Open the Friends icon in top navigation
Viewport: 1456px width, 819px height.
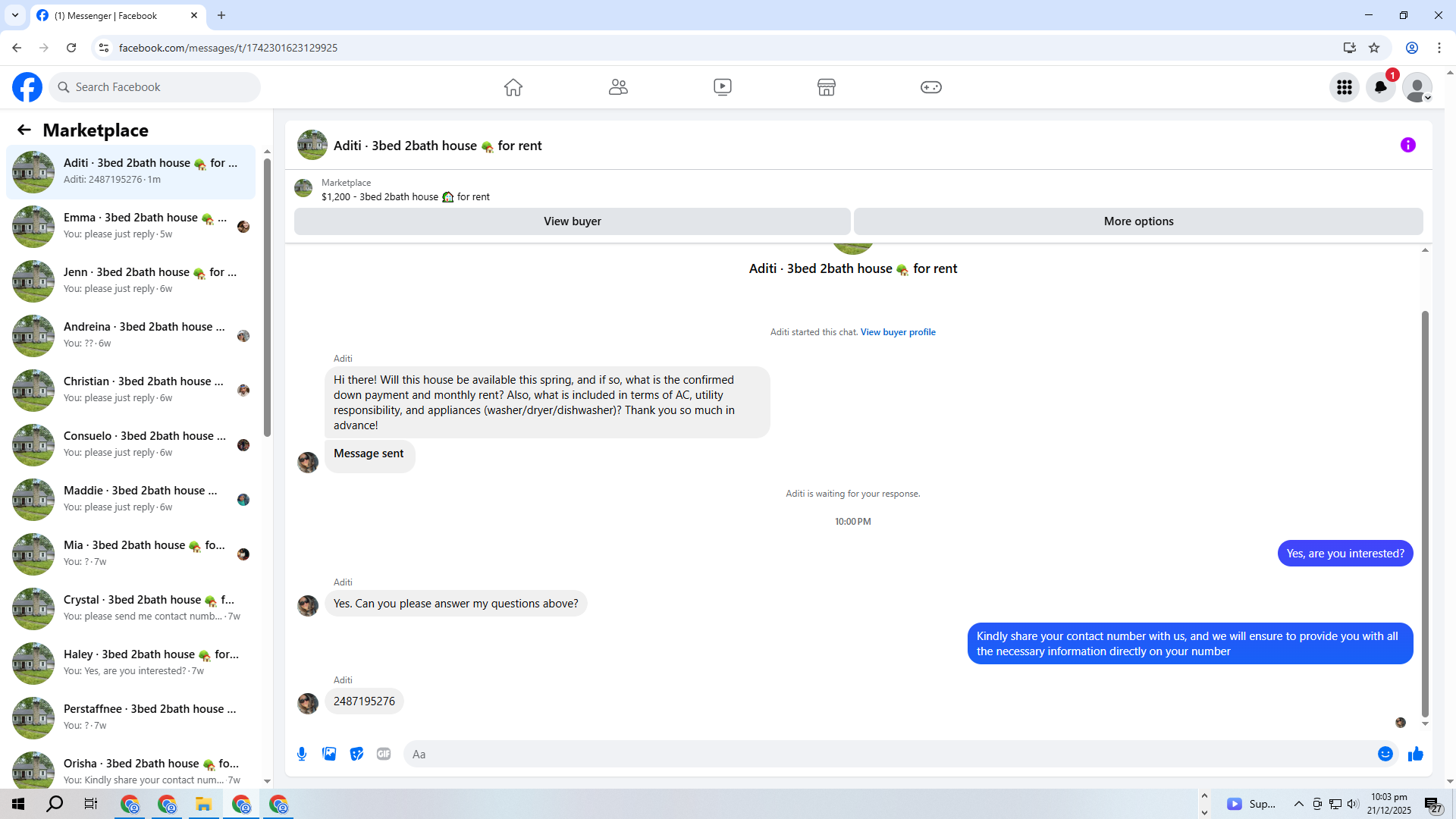(x=618, y=87)
